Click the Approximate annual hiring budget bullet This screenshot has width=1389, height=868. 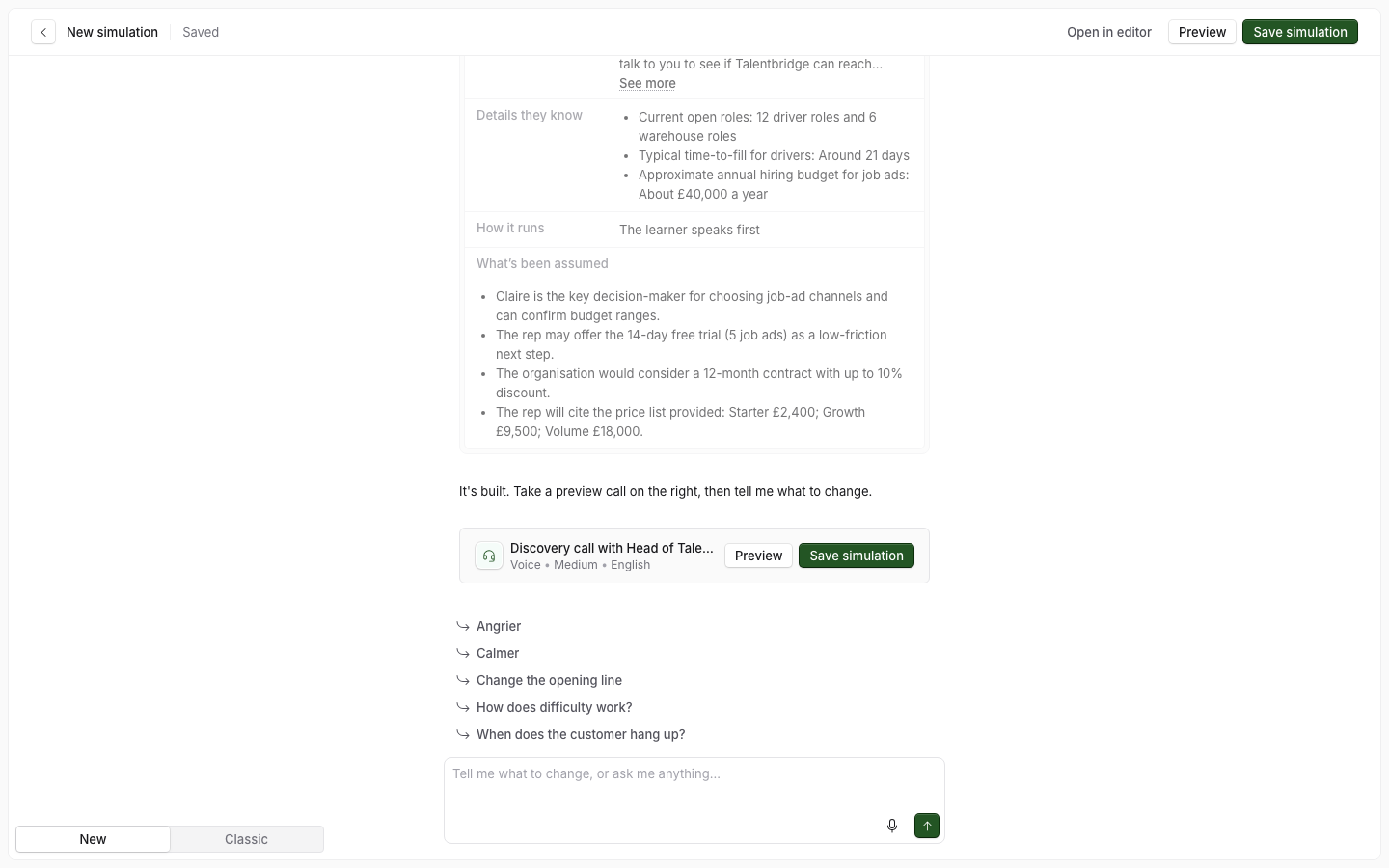click(774, 184)
